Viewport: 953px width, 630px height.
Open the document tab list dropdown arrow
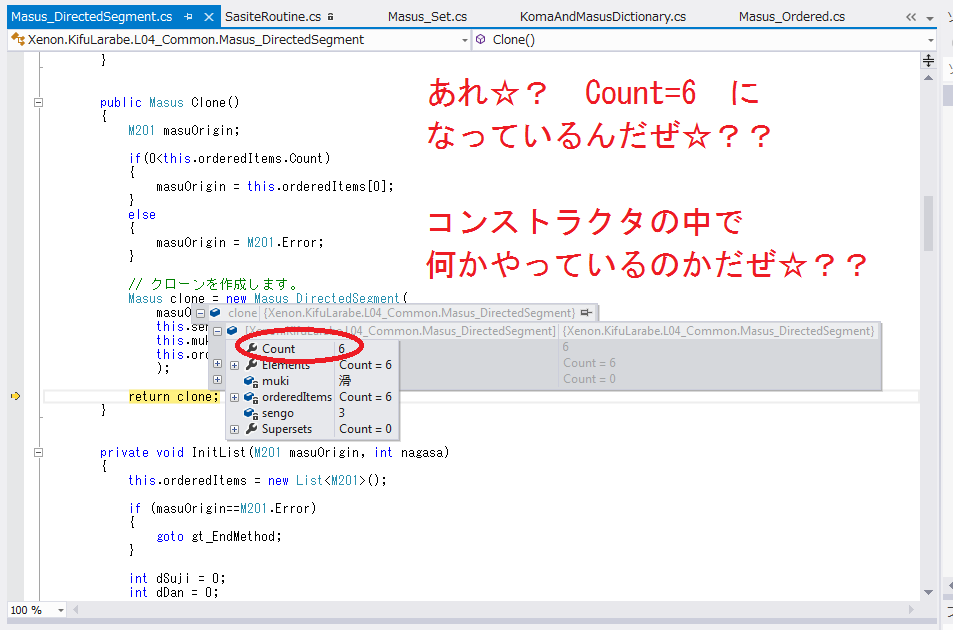[x=930, y=18]
